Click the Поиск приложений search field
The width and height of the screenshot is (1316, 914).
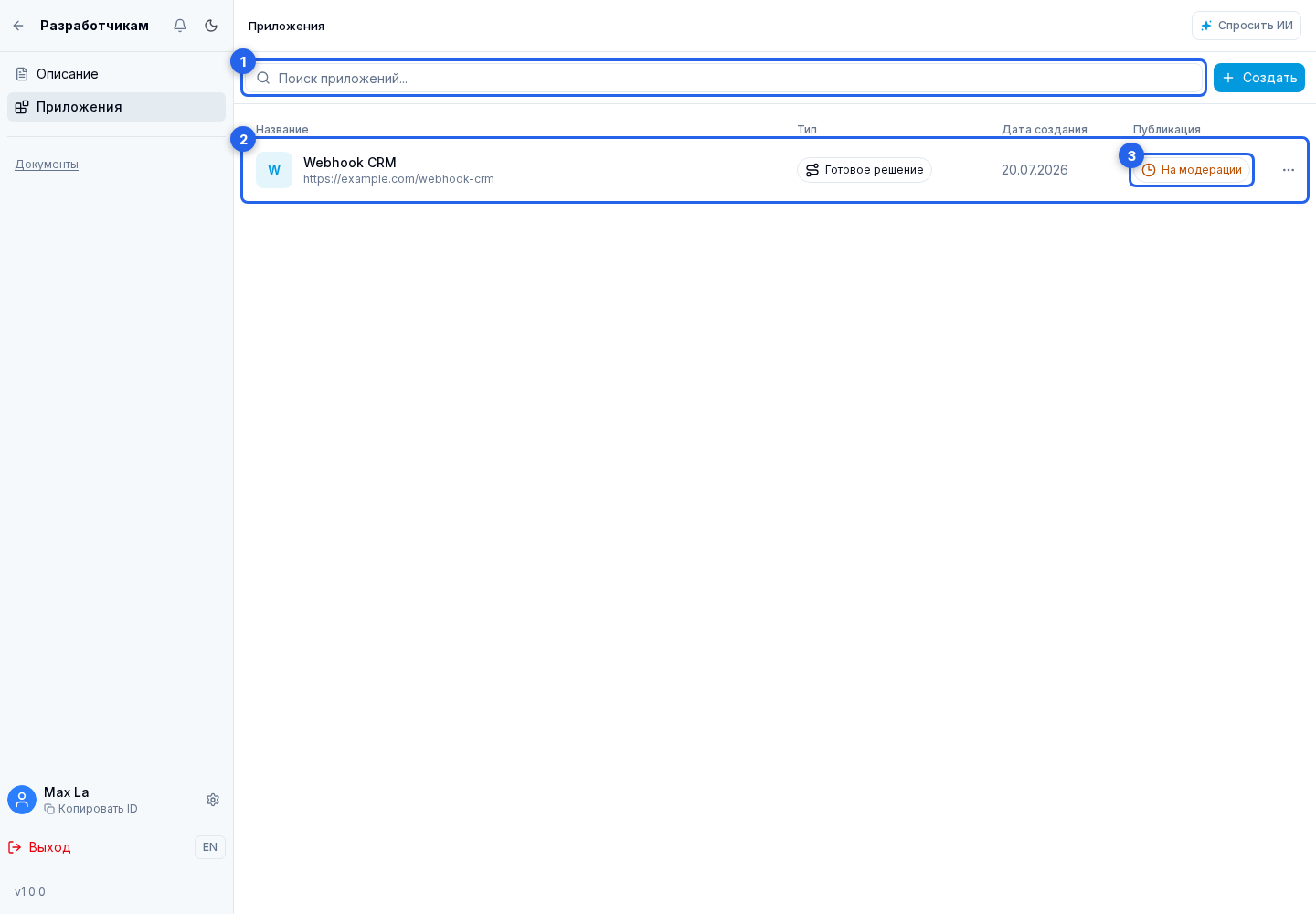pos(724,78)
